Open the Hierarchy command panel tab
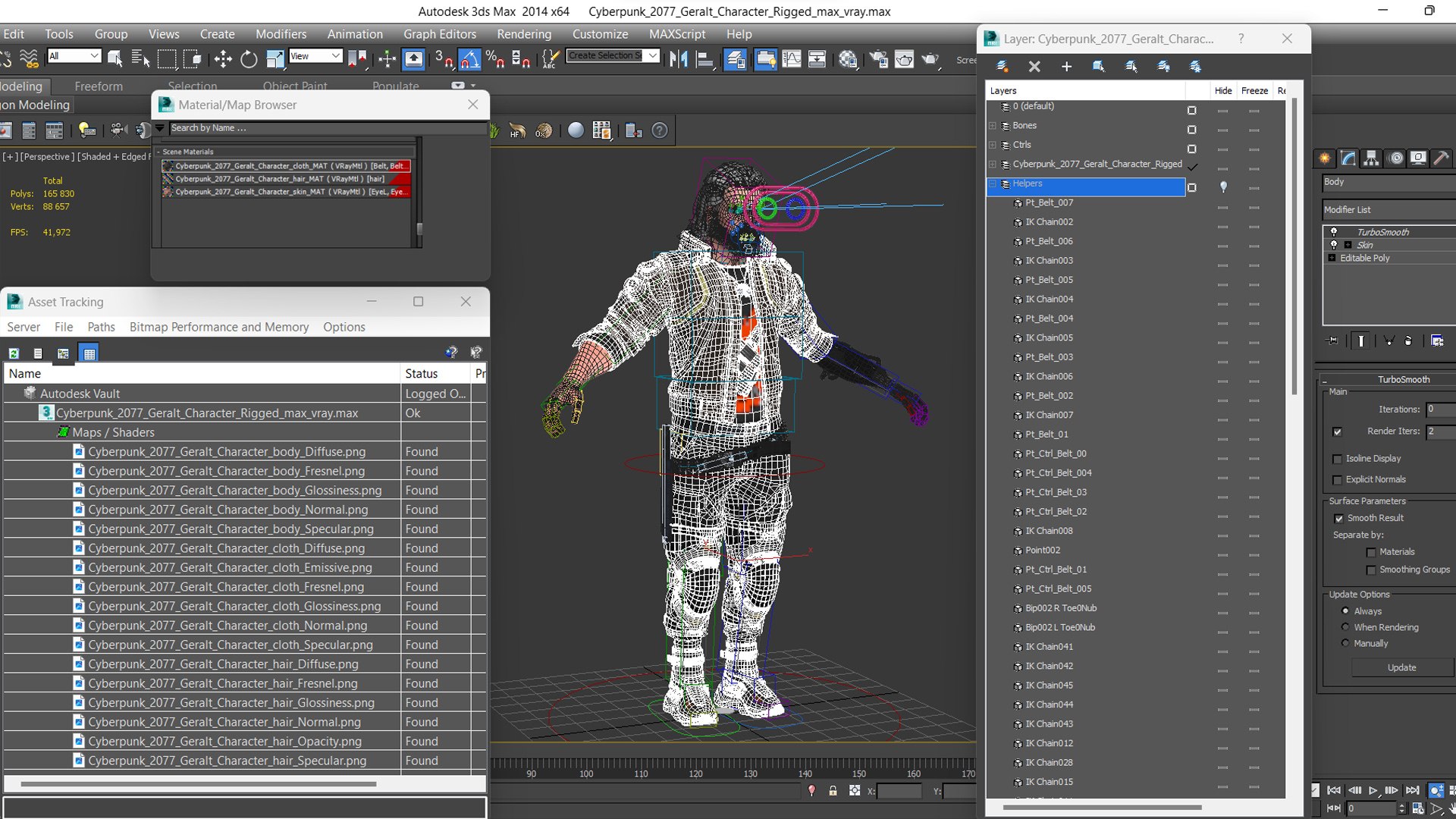 point(1371,158)
